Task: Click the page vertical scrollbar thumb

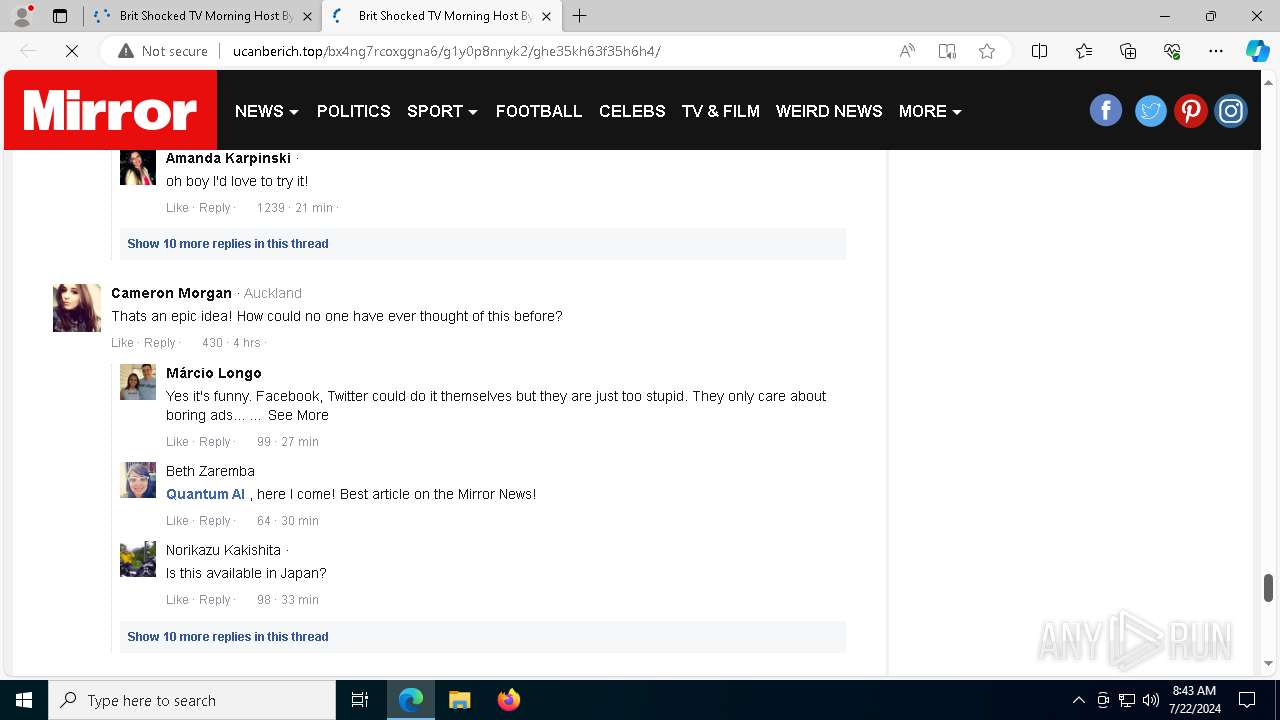Action: click(x=1268, y=588)
